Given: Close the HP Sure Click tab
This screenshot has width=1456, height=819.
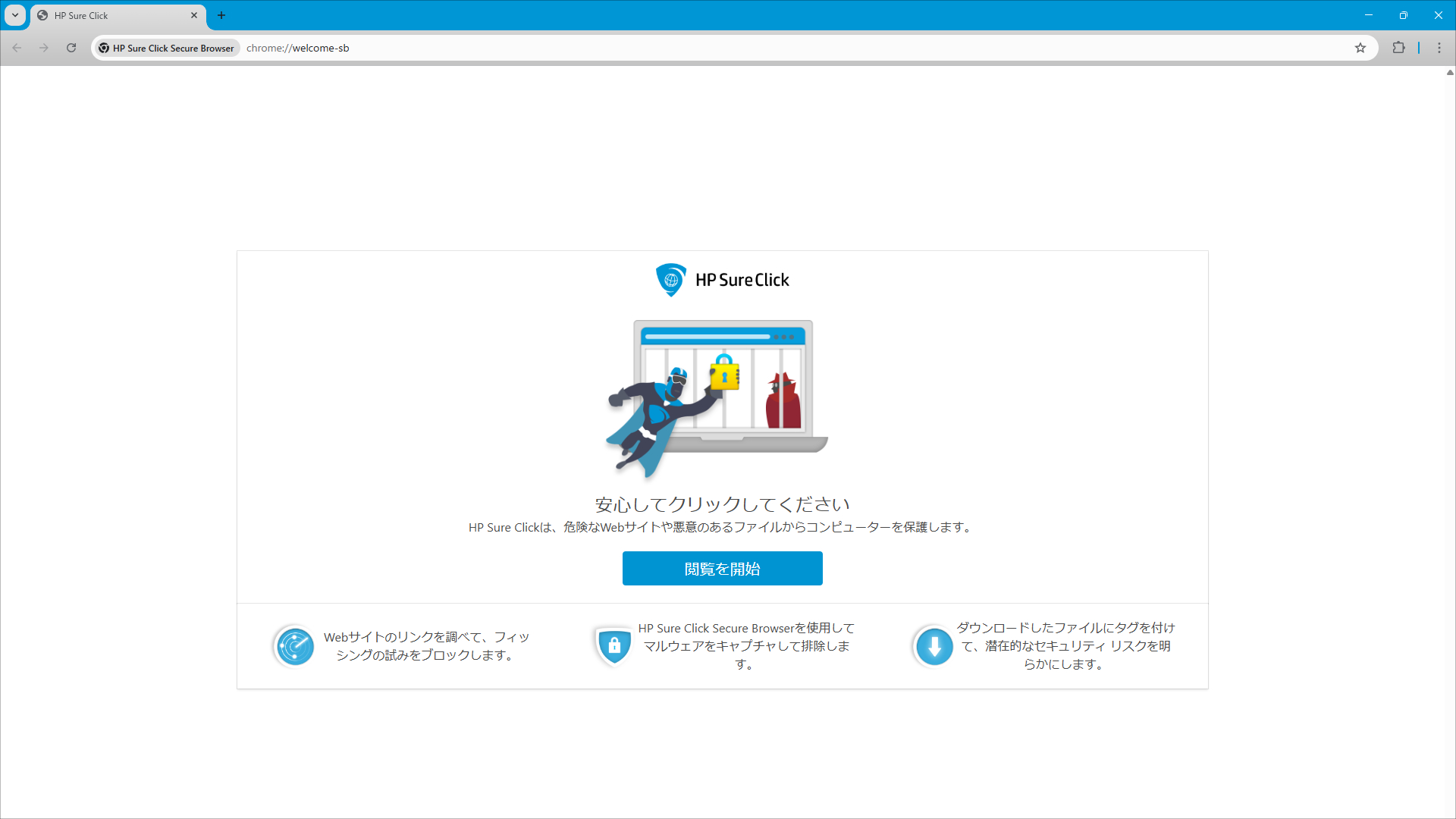Looking at the screenshot, I should coord(194,15).
